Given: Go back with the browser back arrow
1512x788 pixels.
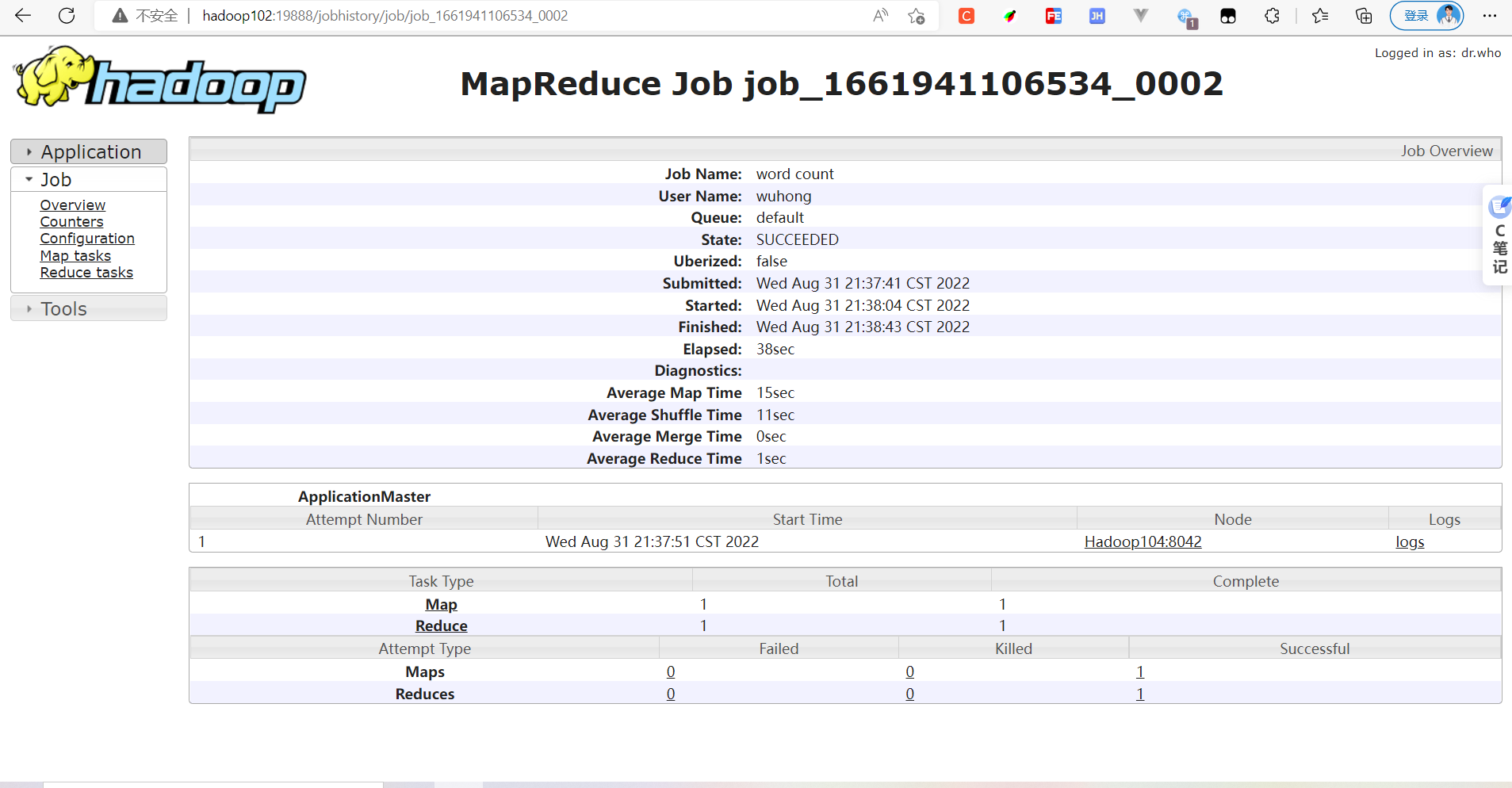Looking at the screenshot, I should tap(23, 16).
